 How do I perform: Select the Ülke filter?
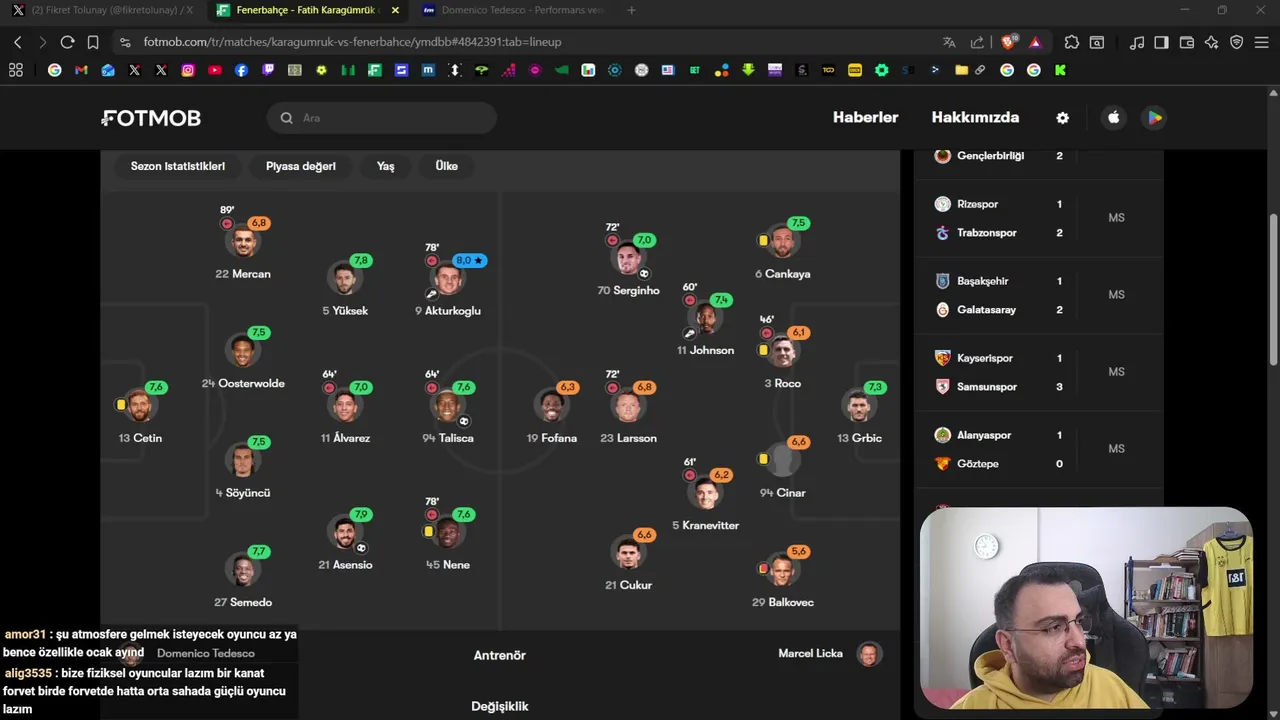[x=447, y=166]
